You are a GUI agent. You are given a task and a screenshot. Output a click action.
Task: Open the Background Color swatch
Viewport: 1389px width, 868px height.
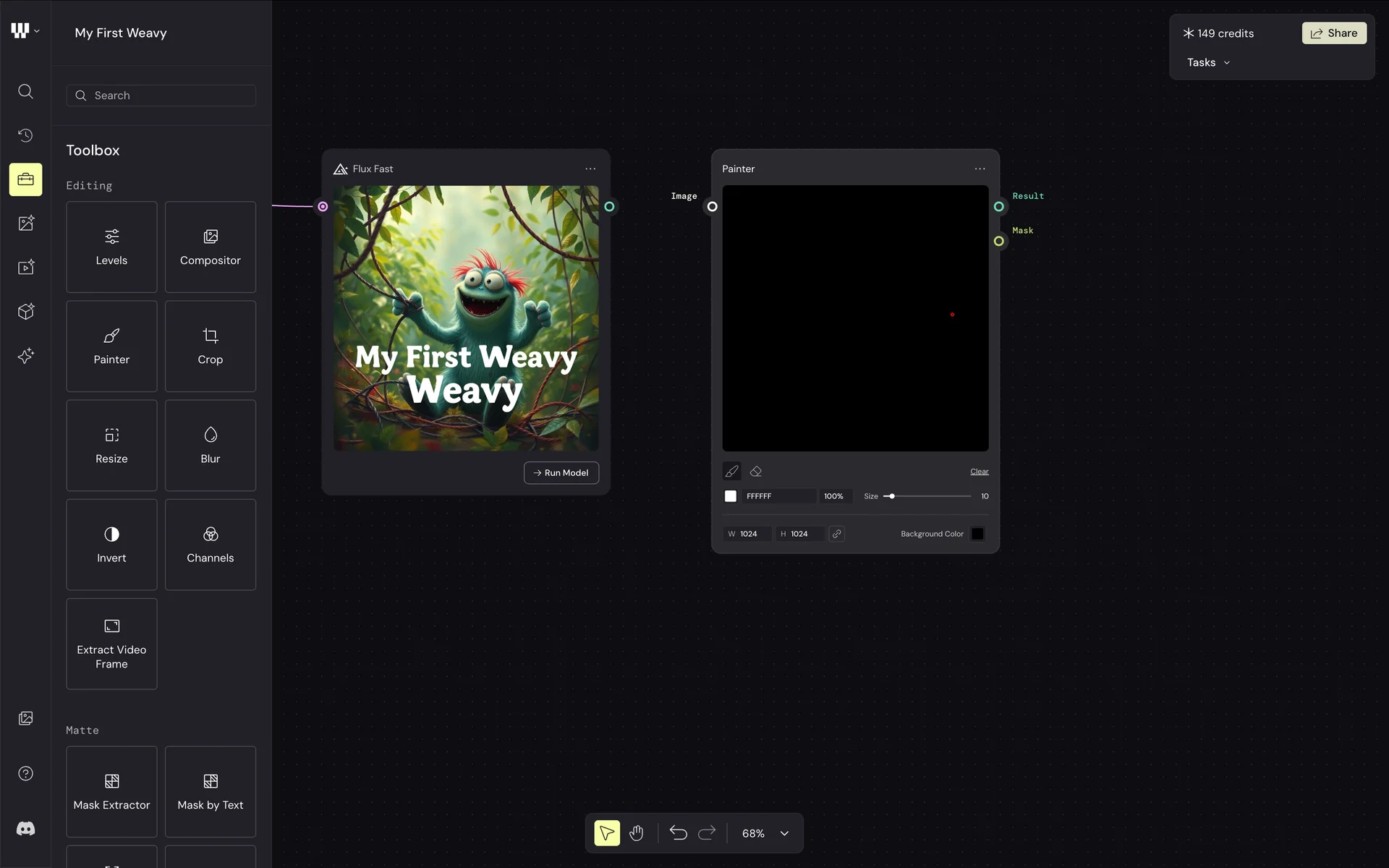click(x=977, y=534)
